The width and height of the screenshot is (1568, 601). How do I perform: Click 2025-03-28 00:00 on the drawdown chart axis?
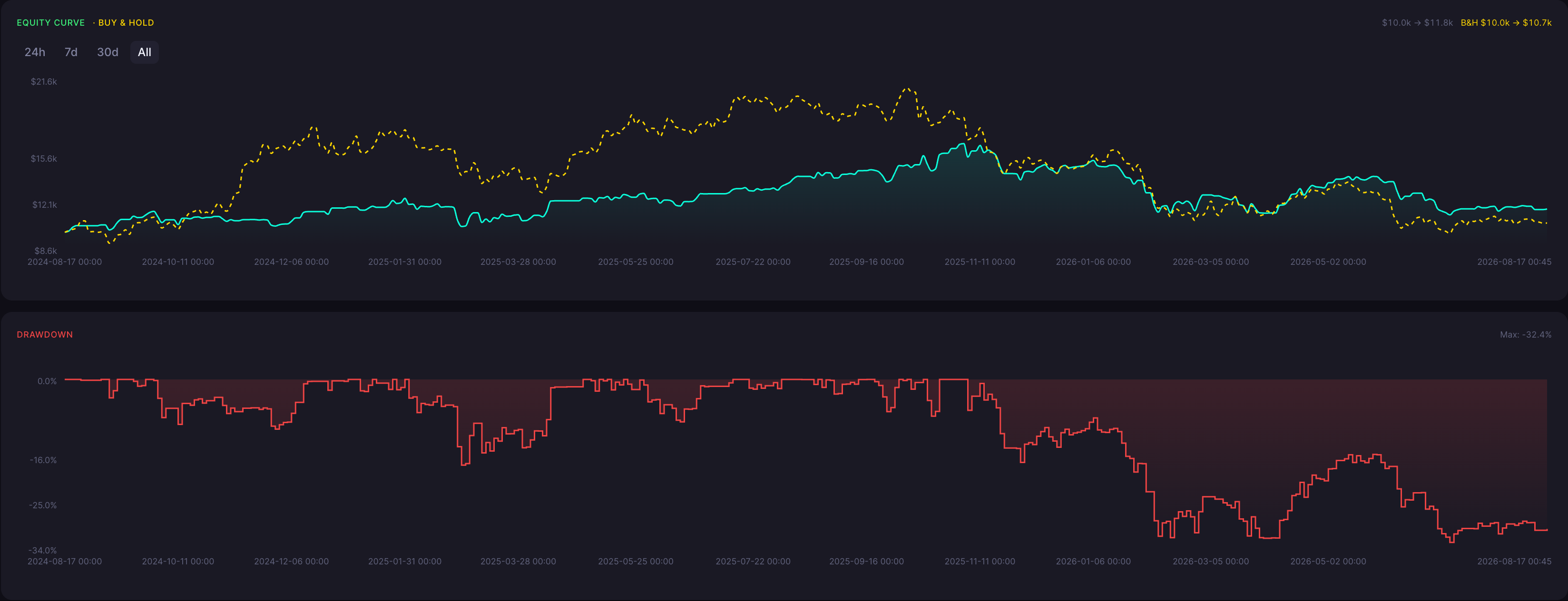pyautogui.click(x=518, y=562)
